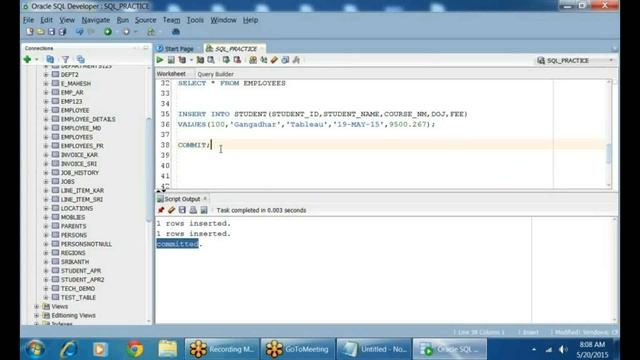The height and width of the screenshot is (360, 640).
Task: Pin the Script Output with red pin icon
Action: (161, 210)
